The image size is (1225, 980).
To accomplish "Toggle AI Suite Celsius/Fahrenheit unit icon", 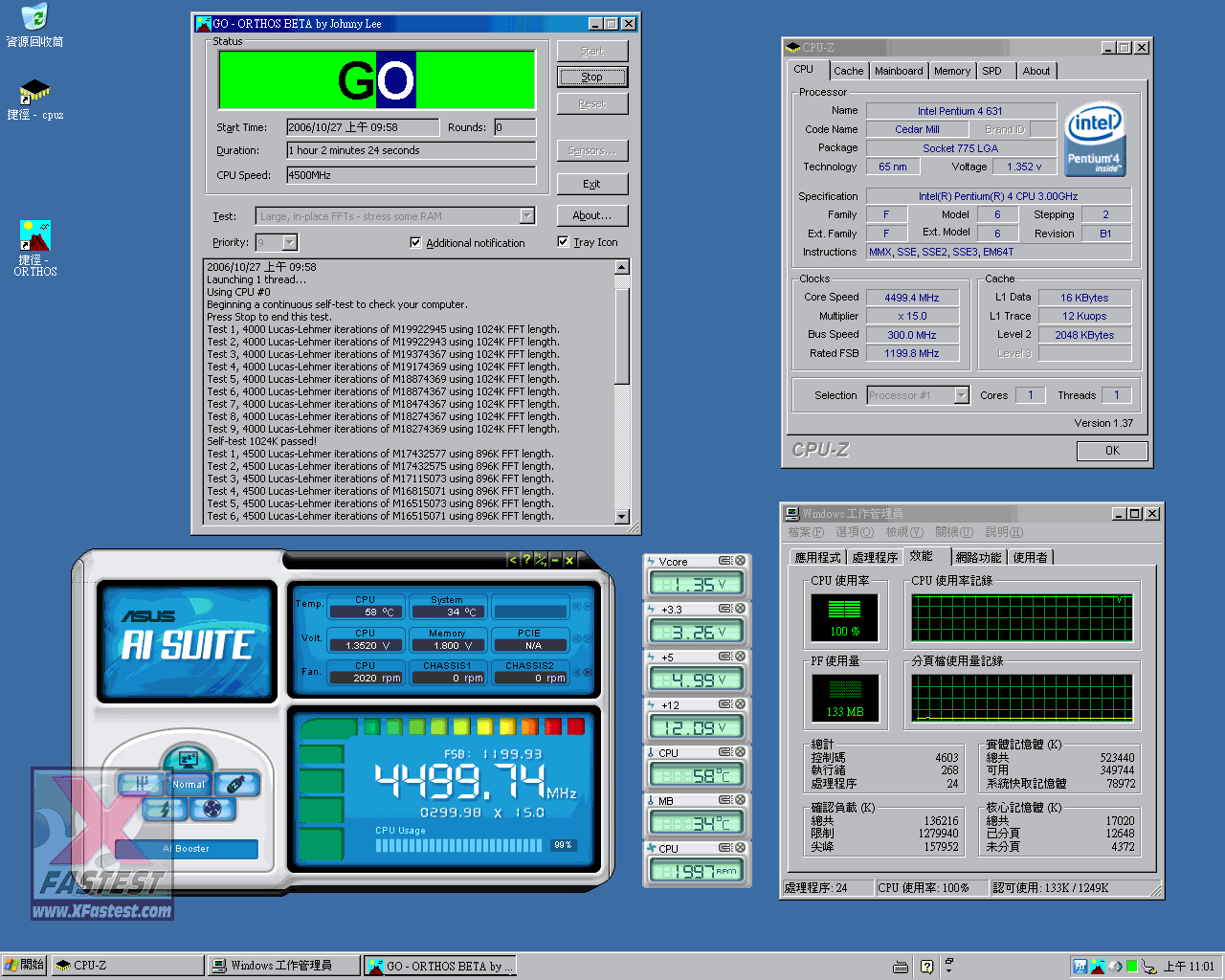I will [x=540, y=560].
